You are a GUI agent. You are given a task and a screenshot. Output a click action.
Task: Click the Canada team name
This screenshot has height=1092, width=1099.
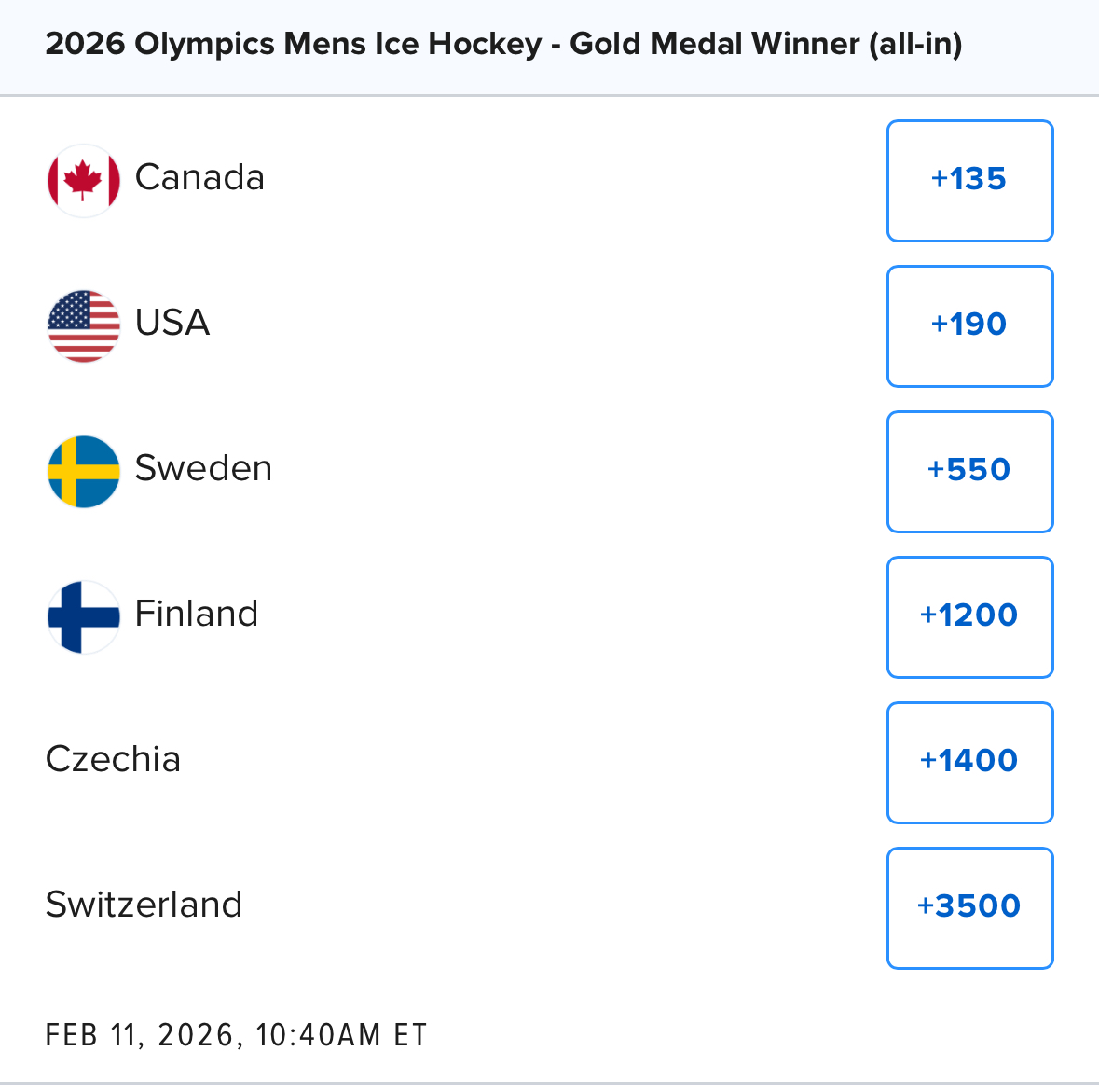(x=199, y=177)
